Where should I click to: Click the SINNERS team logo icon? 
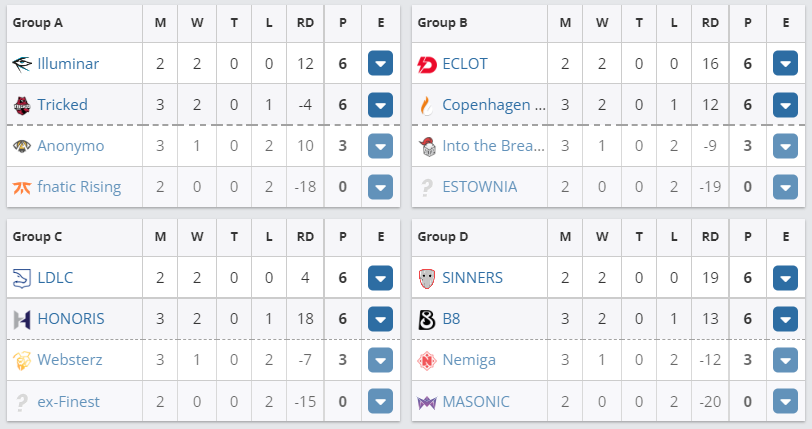coord(427,278)
